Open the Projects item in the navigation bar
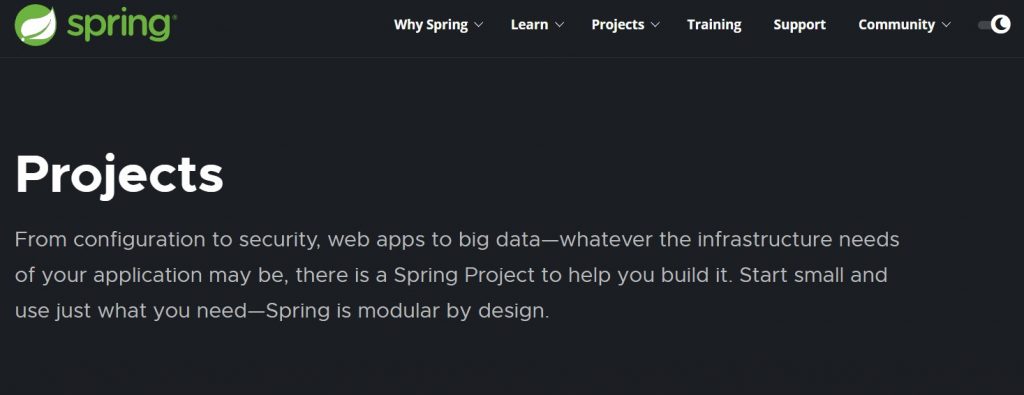Screen dimensions: 1024x395 [618, 25]
